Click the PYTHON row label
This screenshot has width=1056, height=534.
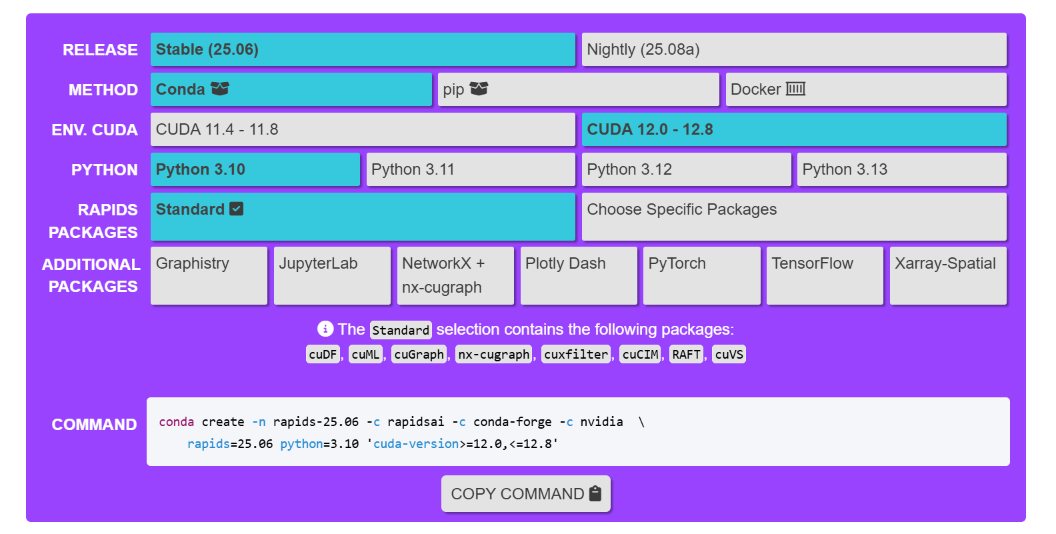tap(104, 170)
